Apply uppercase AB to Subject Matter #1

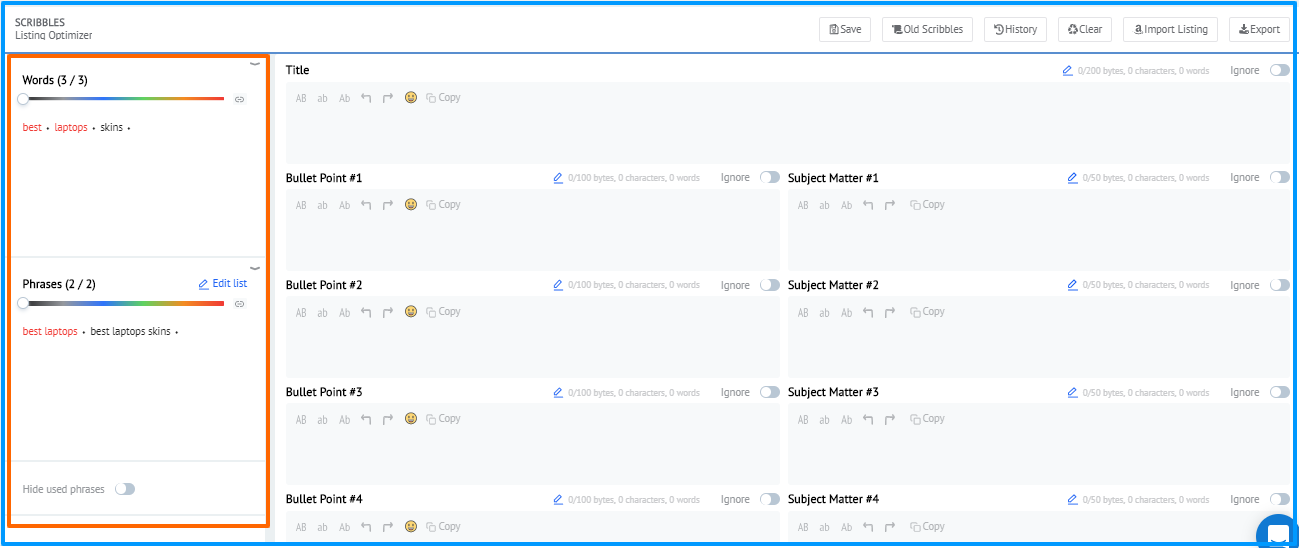[803, 205]
